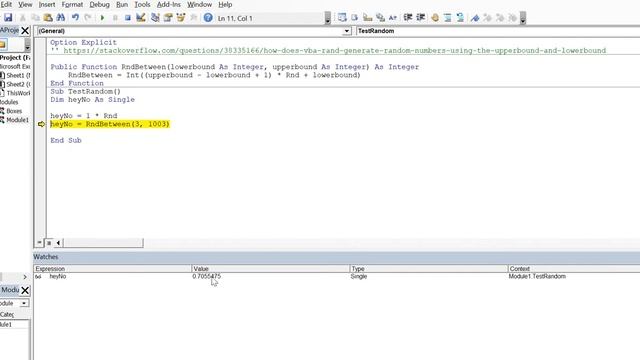This screenshot has height=360, width=640.
Task: Open the Insert menu
Action: [47, 4]
